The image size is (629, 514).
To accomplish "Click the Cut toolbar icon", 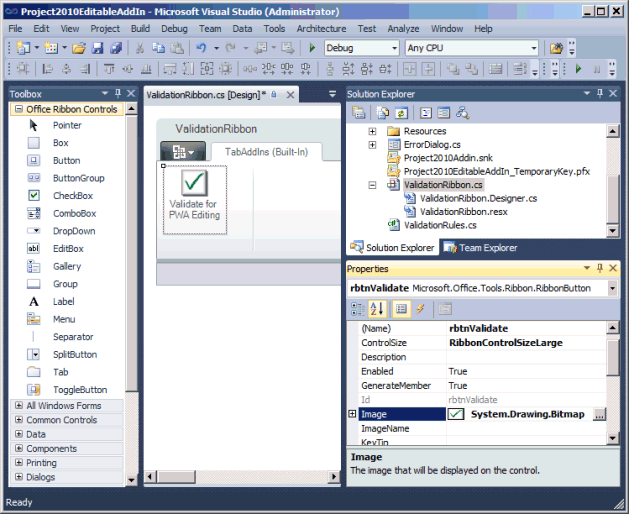I will 140,48.
